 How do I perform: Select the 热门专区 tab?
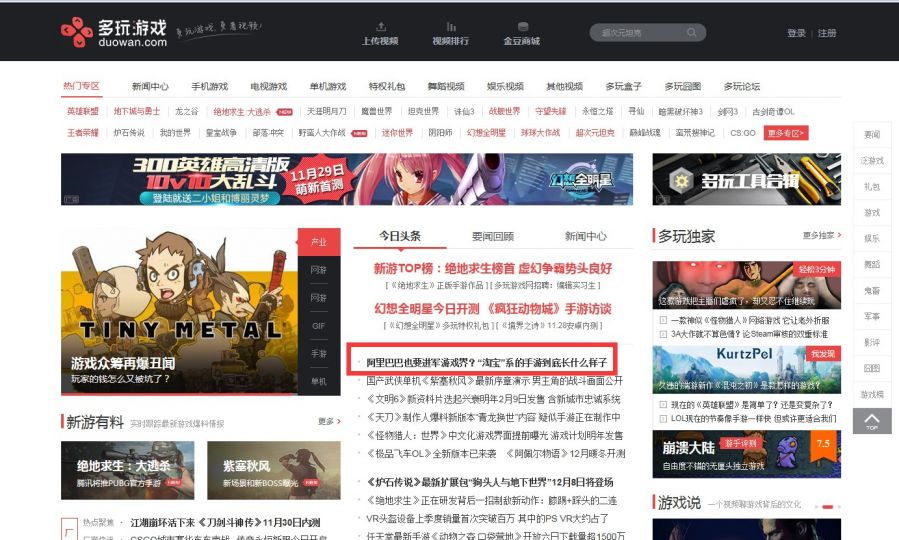pyautogui.click(x=81, y=86)
